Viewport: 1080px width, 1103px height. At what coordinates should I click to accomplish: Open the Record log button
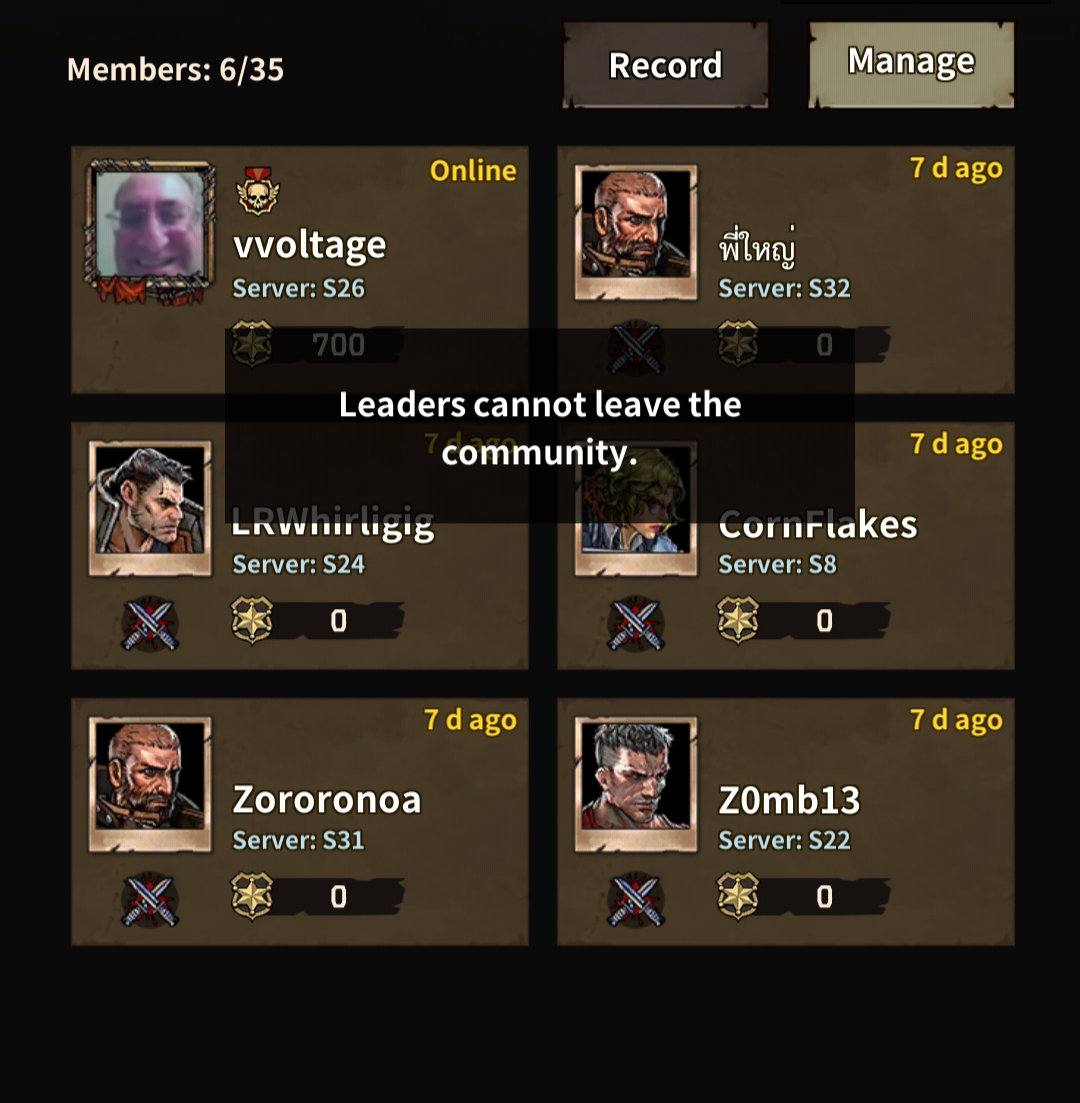coord(665,65)
